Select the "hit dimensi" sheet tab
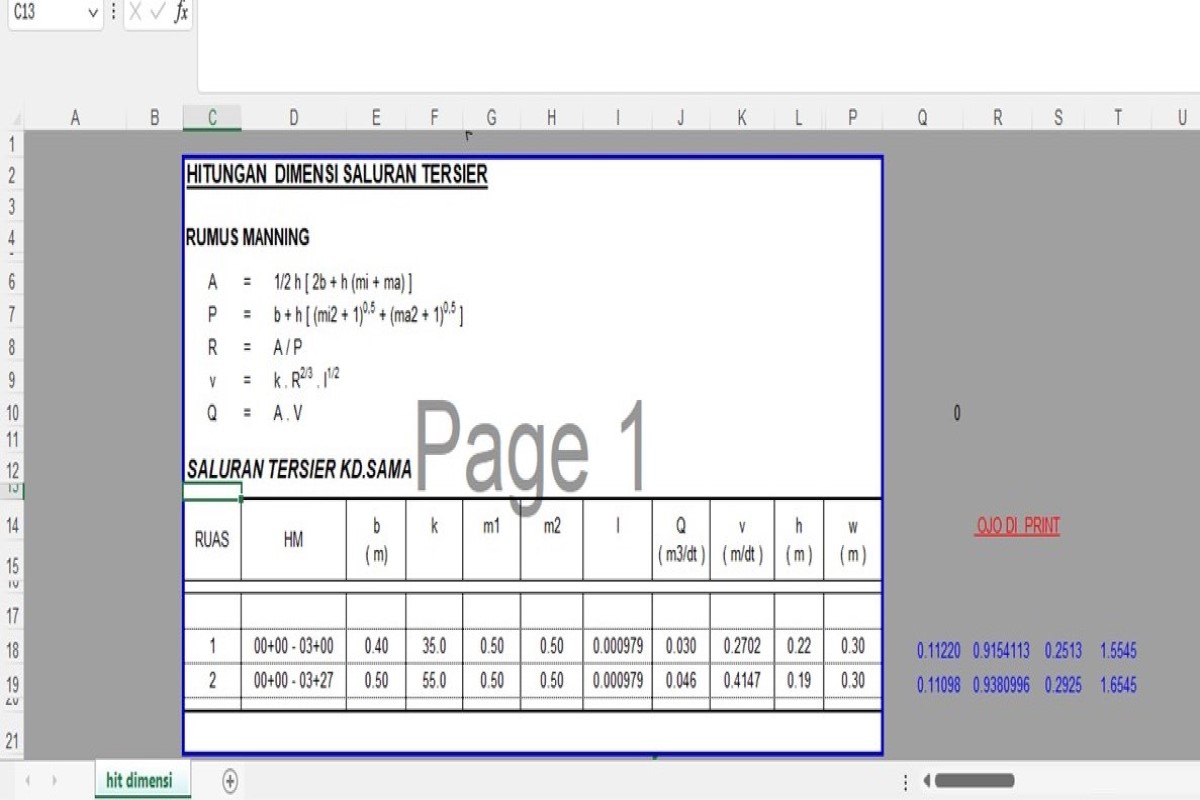Screen dimensions: 1200x800 click(x=139, y=781)
